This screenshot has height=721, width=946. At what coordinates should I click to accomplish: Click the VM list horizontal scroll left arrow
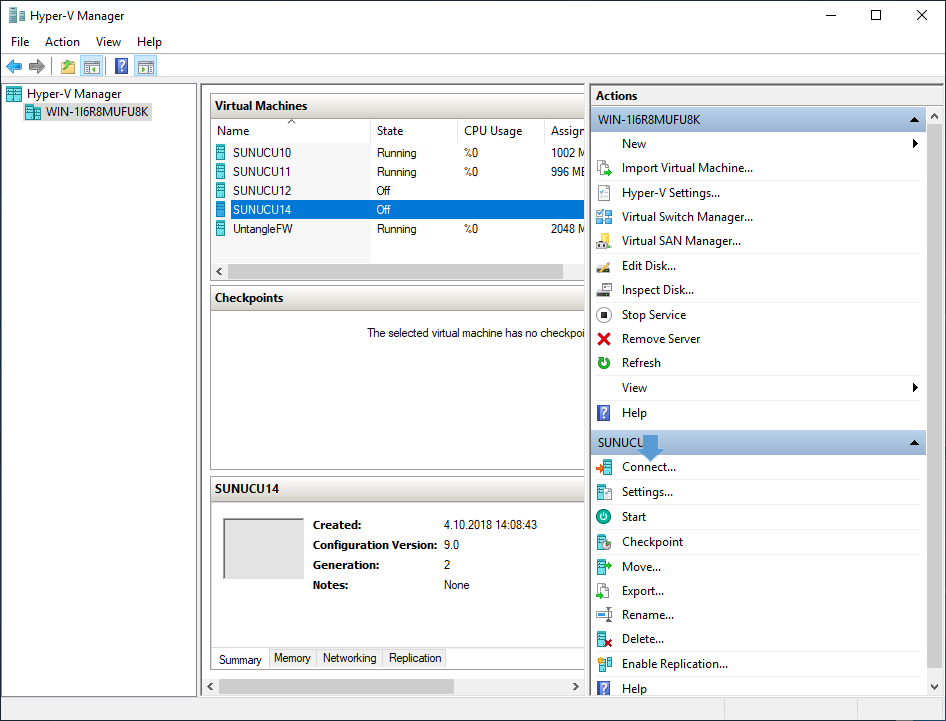pos(219,272)
